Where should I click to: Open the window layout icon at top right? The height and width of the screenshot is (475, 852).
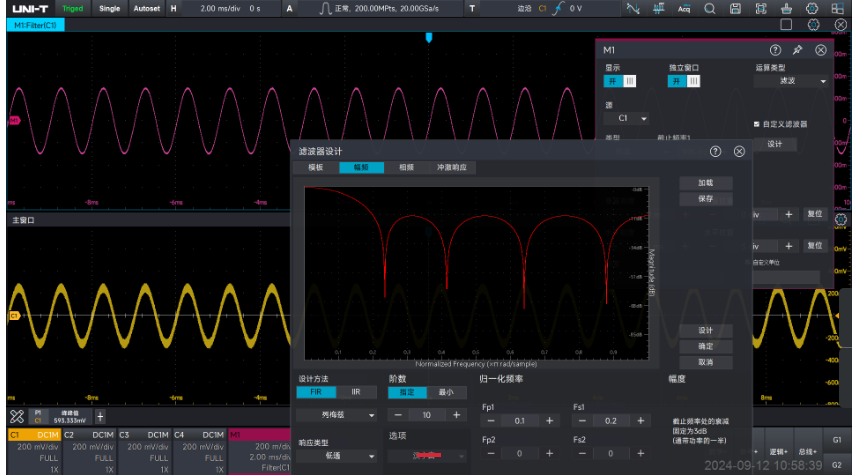tap(837, 8)
